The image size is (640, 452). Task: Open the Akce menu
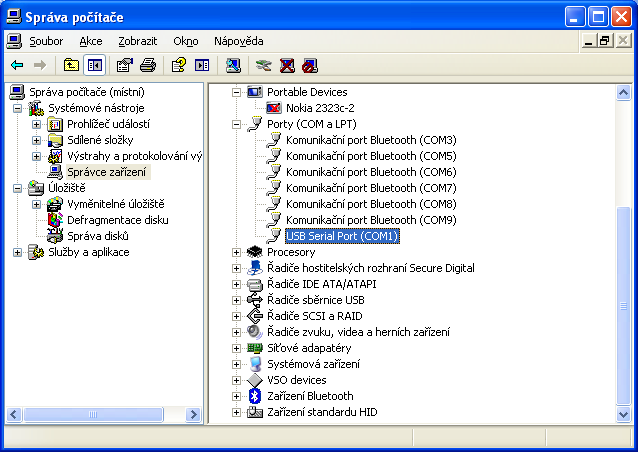pyautogui.click(x=91, y=41)
